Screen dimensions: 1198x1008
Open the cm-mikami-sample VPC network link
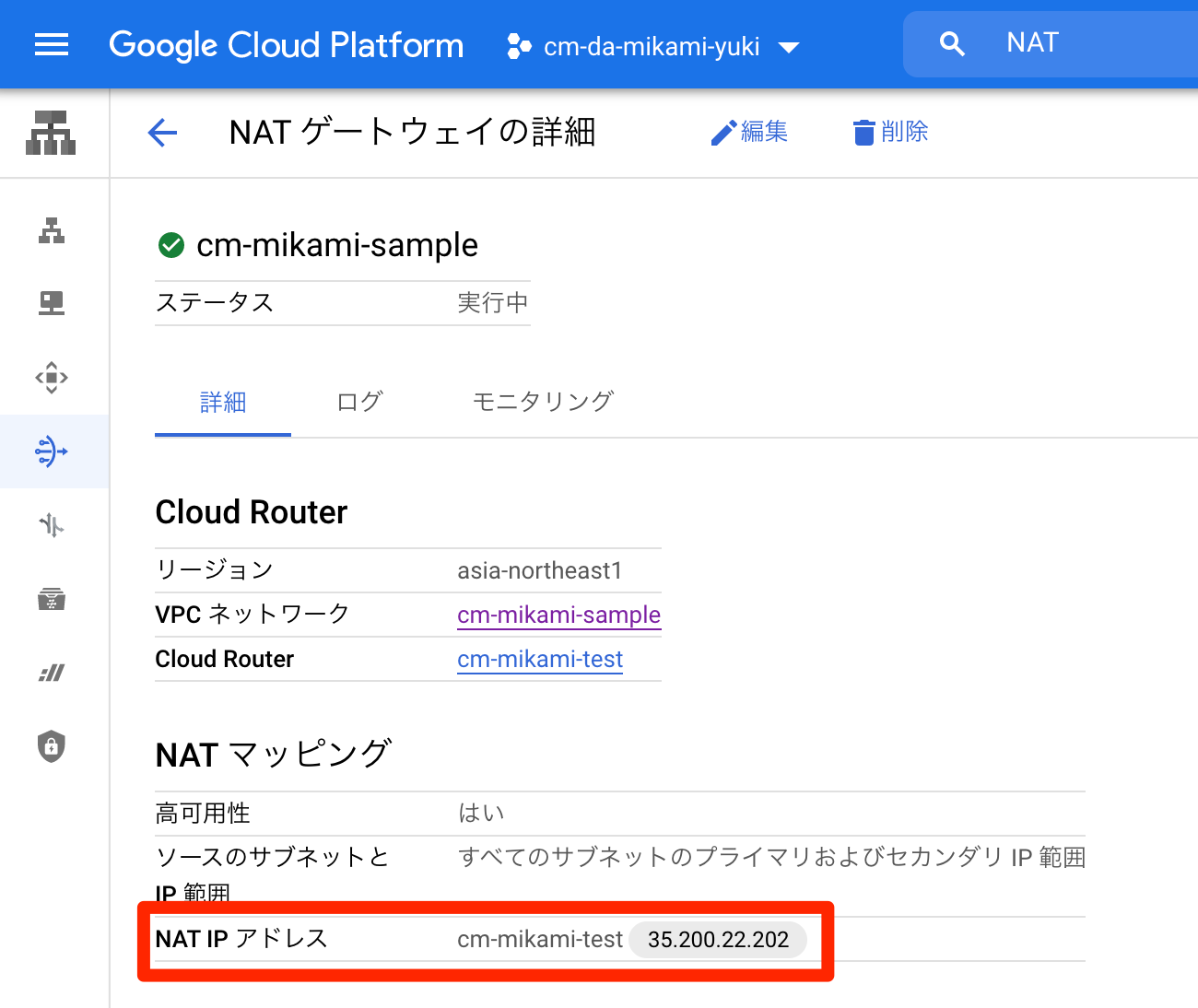558,615
